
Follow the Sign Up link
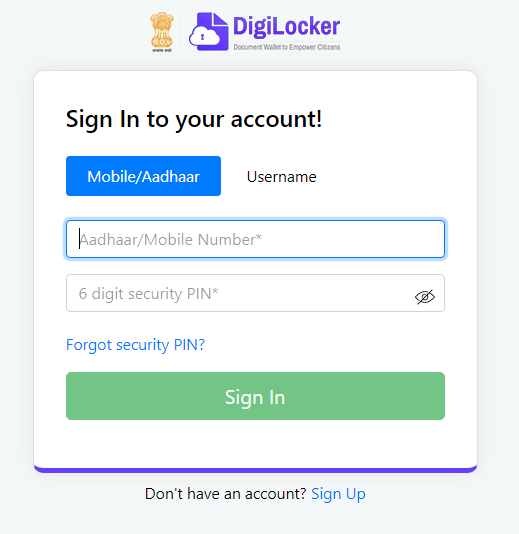click(338, 494)
